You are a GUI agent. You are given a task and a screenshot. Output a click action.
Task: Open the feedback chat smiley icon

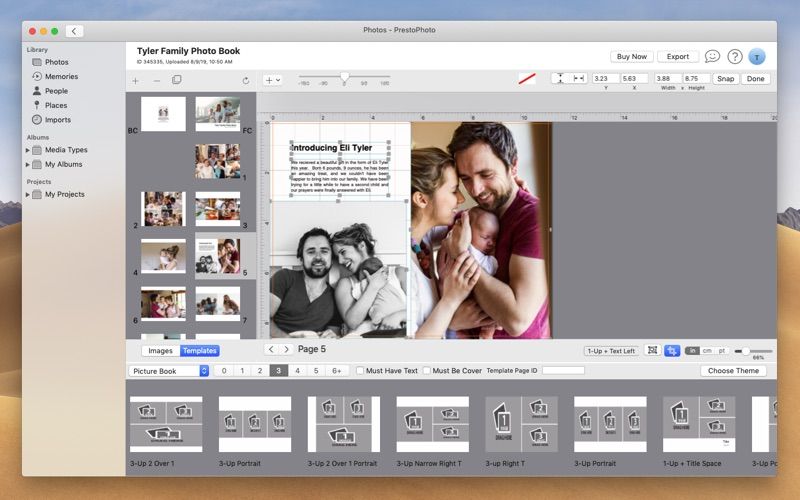click(712, 56)
